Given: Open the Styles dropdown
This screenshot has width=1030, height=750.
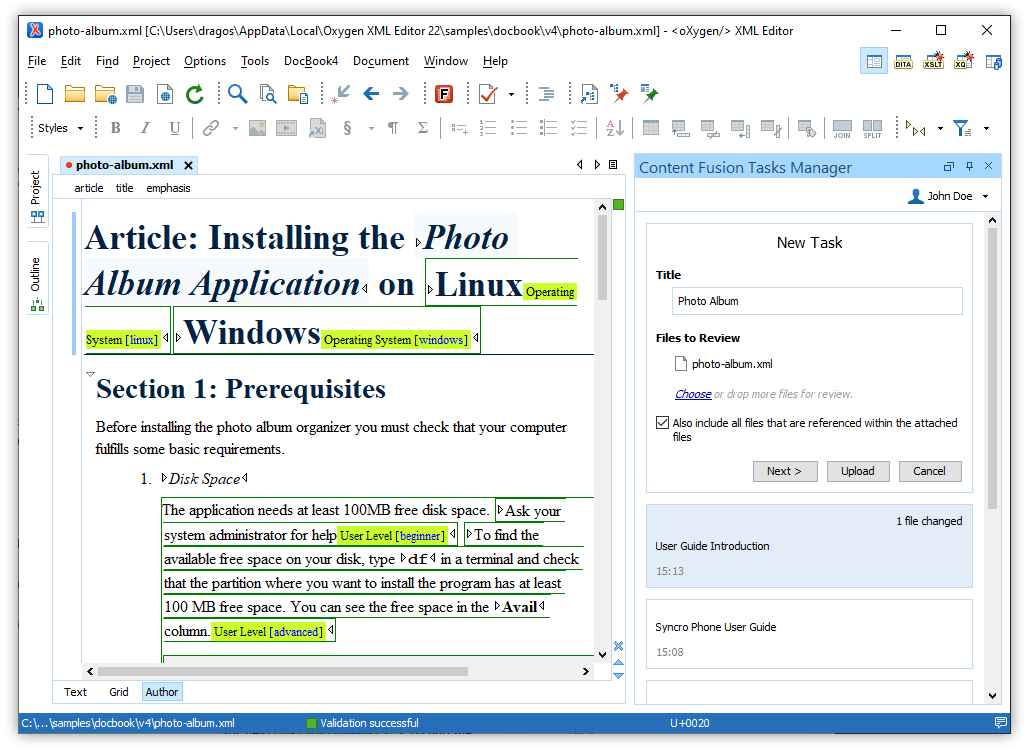Looking at the screenshot, I should point(61,128).
